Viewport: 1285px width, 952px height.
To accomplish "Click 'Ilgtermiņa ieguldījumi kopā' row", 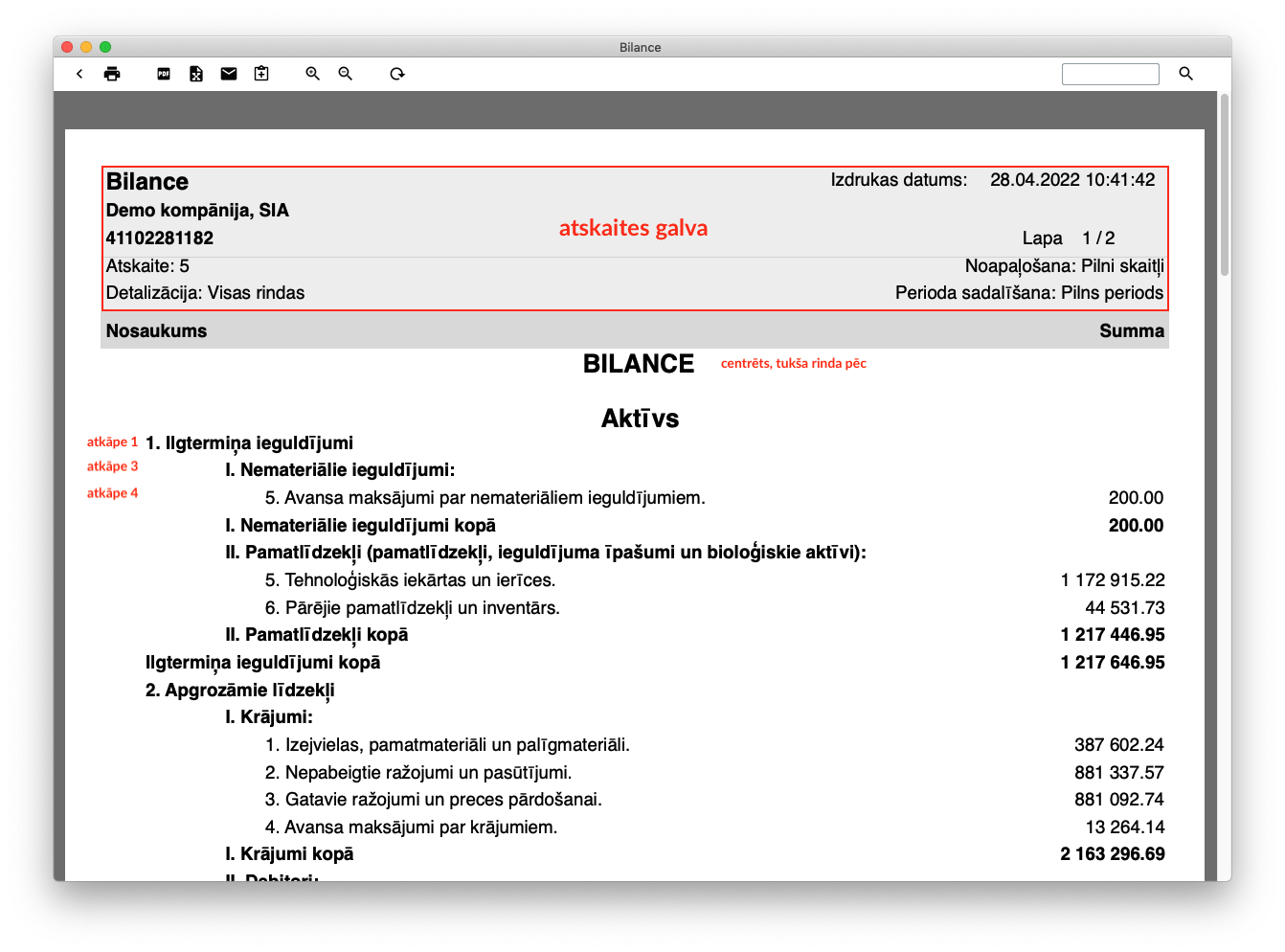I will pyautogui.click(x=262, y=663).
